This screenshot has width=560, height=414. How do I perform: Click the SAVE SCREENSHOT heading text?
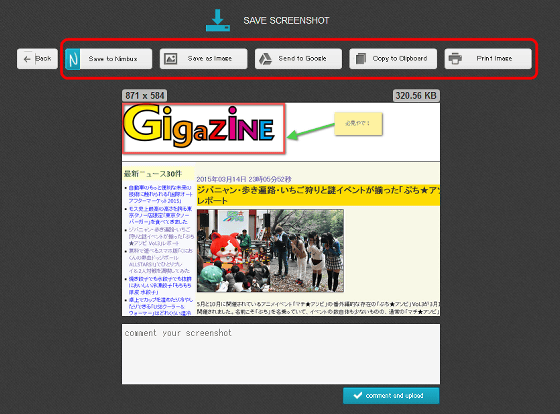click(x=286, y=21)
